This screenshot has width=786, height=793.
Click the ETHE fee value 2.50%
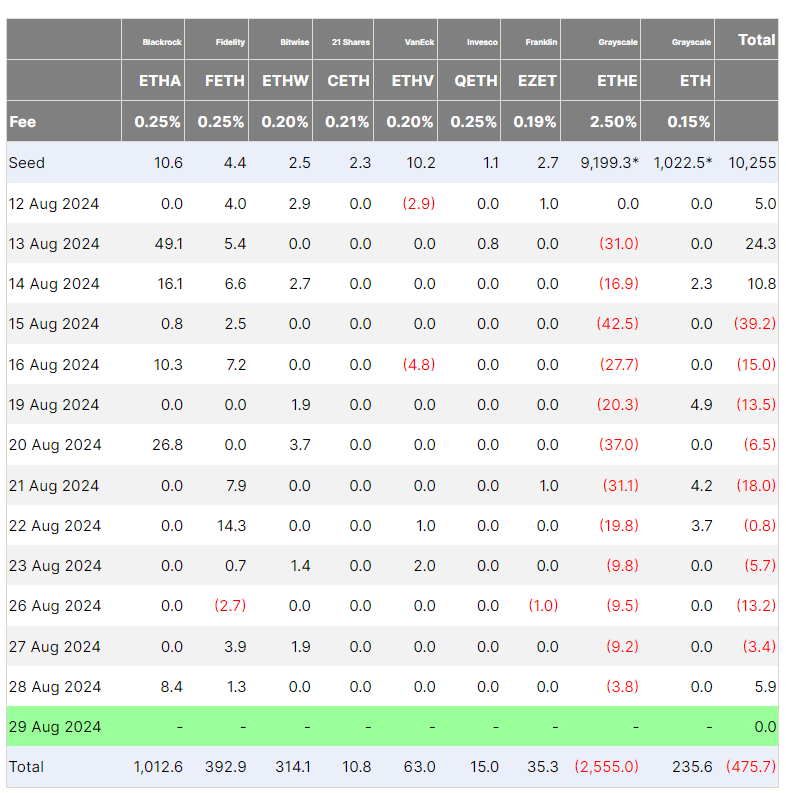point(613,122)
